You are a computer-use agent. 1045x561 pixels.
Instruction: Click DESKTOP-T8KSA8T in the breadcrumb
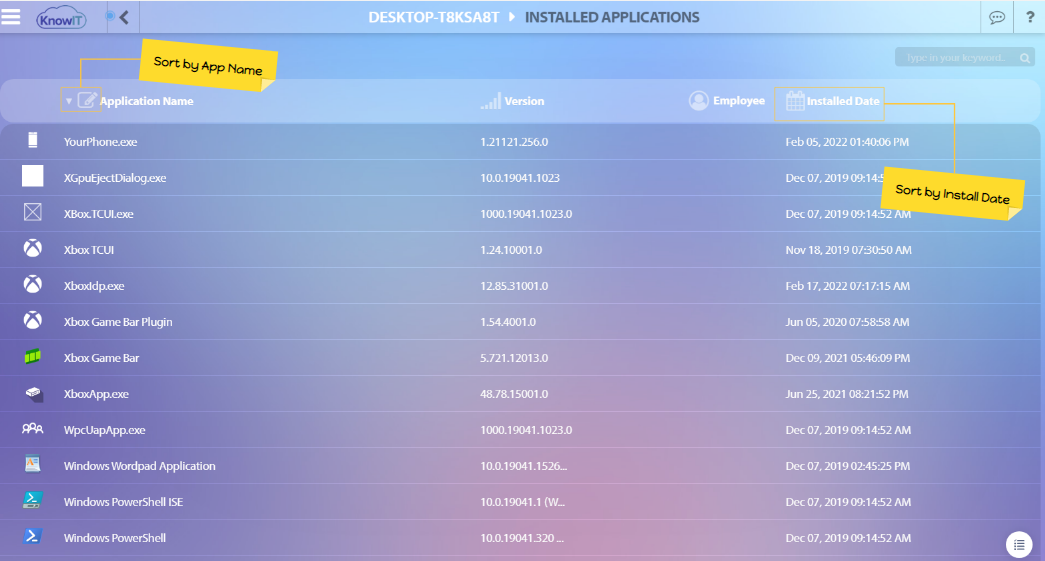click(x=434, y=17)
